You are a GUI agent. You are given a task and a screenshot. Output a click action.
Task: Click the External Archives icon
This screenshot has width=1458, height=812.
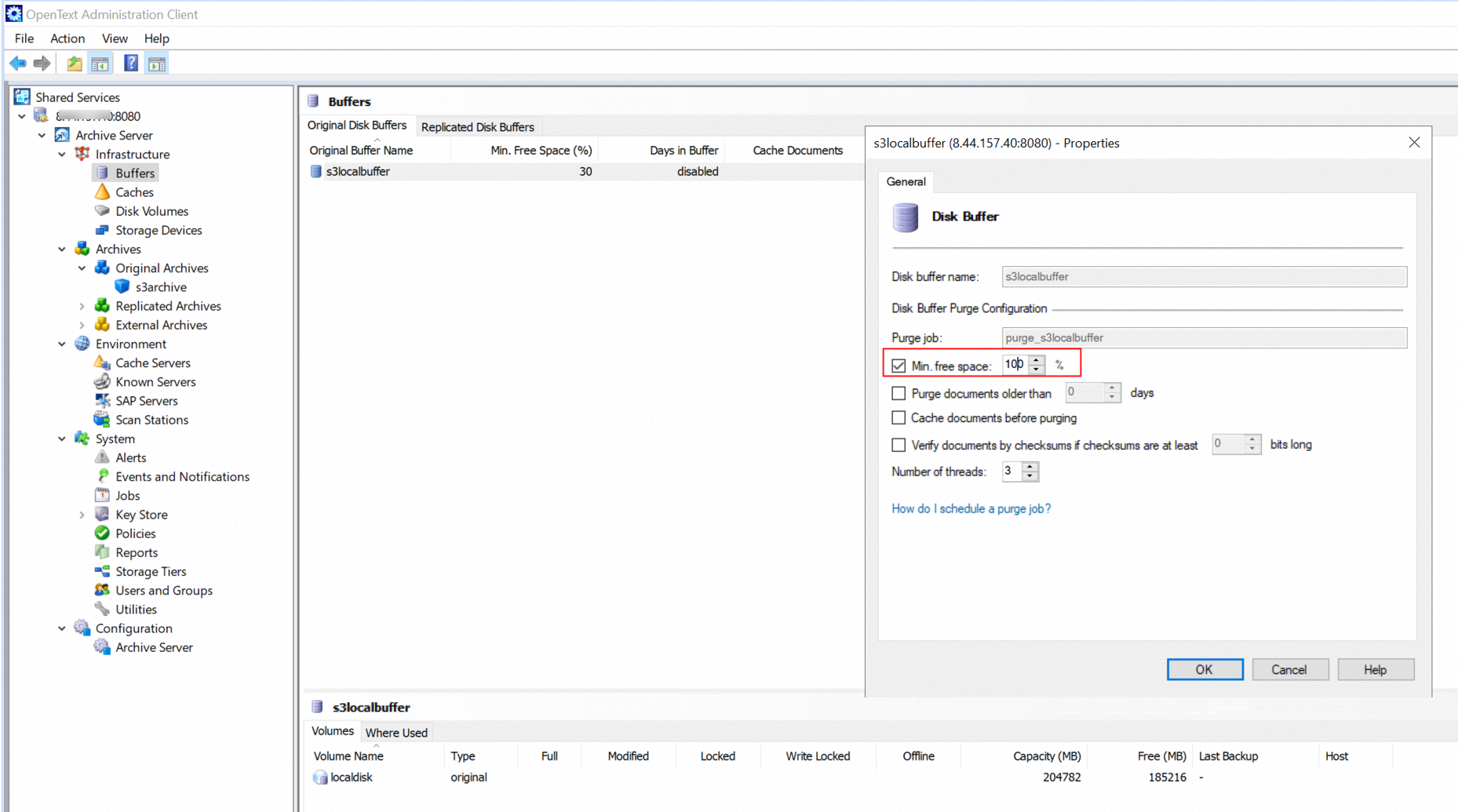click(x=102, y=325)
